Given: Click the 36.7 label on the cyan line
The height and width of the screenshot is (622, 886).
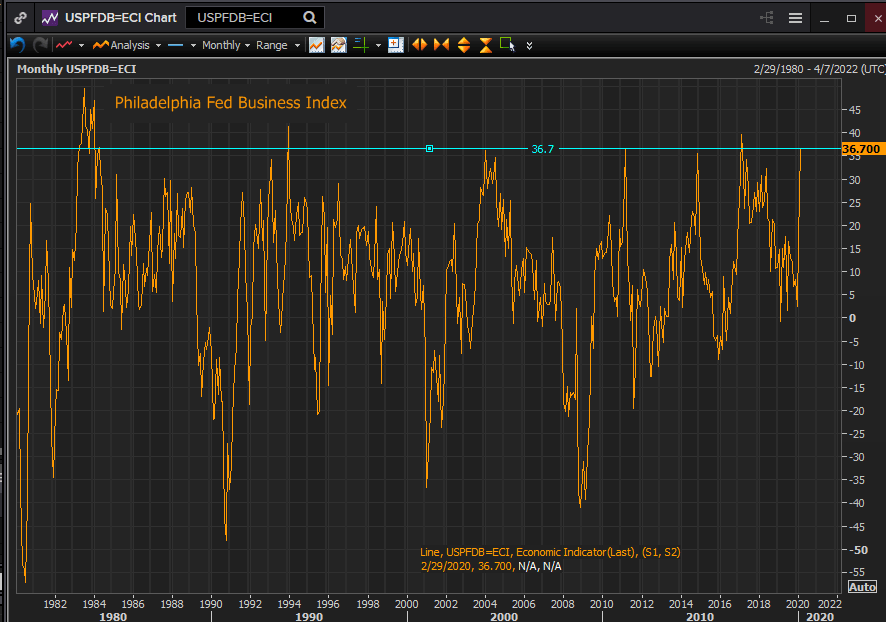Looking at the screenshot, I should point(542,149).
